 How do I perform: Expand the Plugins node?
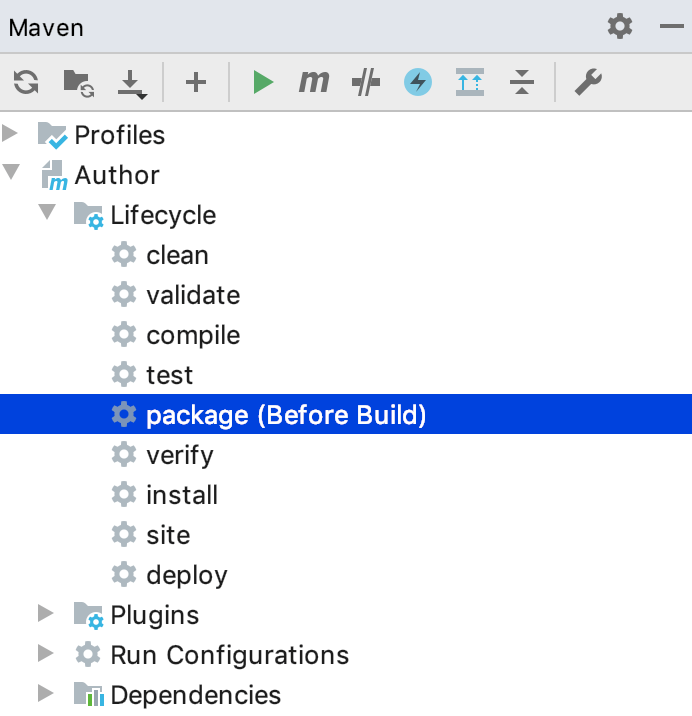coord(46,613)
